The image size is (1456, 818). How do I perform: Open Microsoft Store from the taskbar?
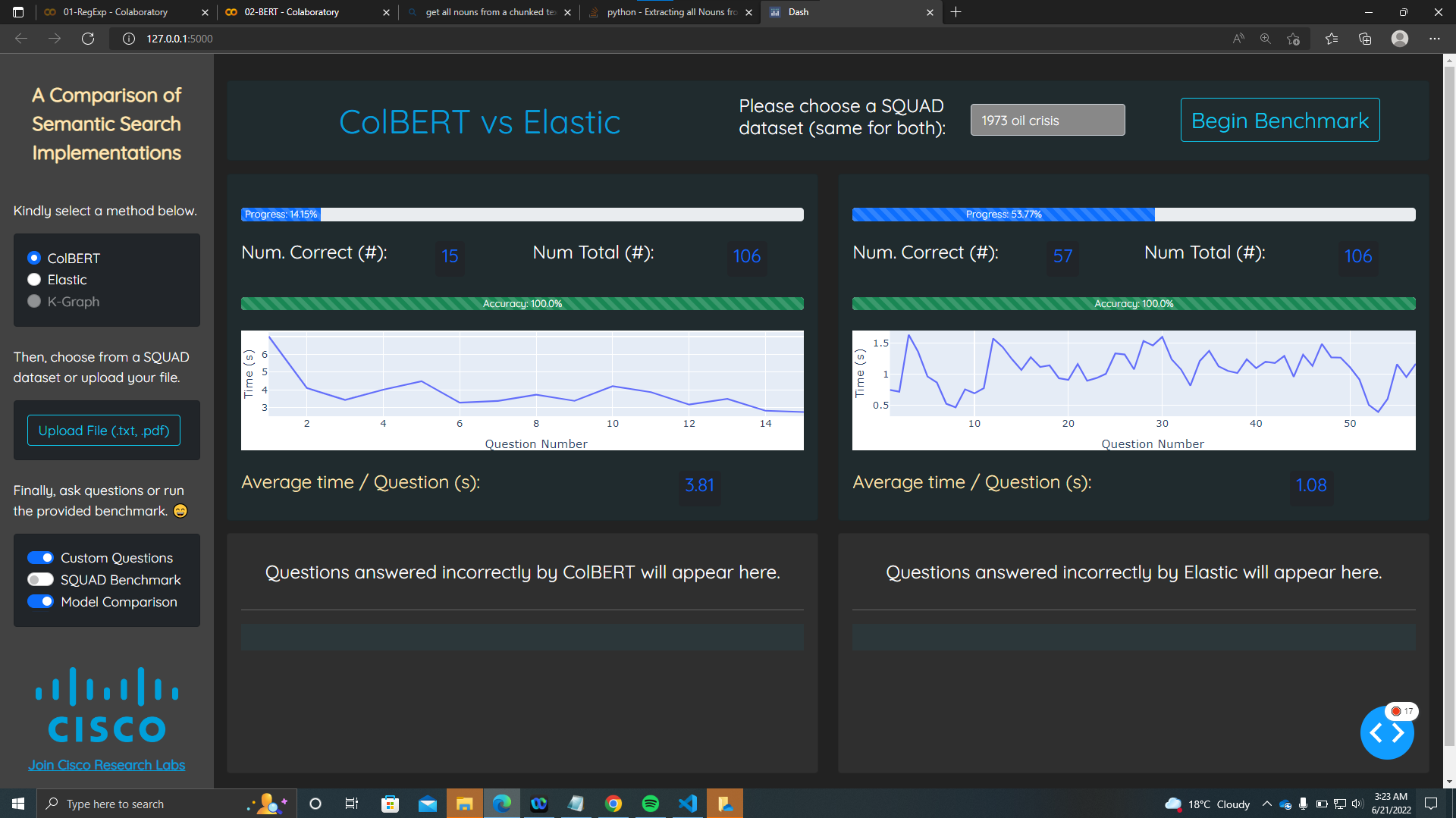pos(390,804)
